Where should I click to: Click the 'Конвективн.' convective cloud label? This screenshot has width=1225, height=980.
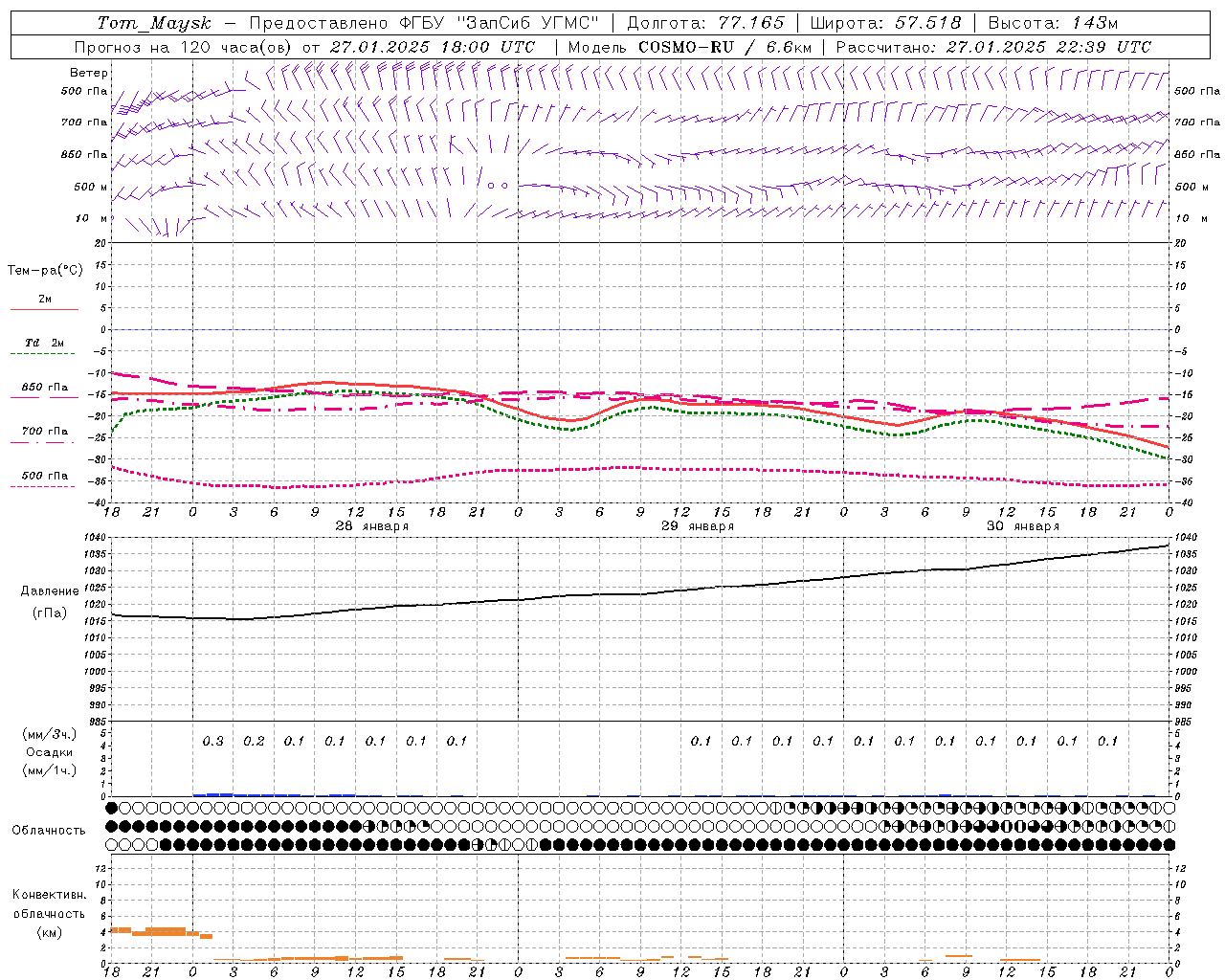pos(49,895)
